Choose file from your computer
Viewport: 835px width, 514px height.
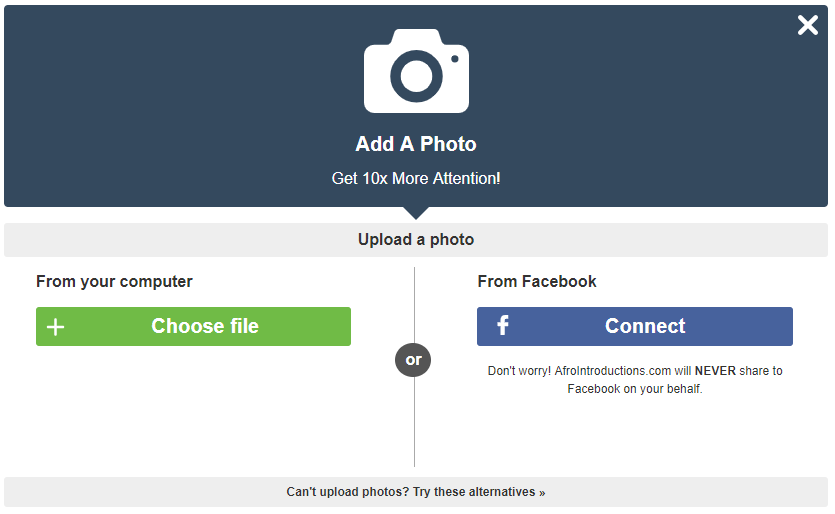point(193,327)
